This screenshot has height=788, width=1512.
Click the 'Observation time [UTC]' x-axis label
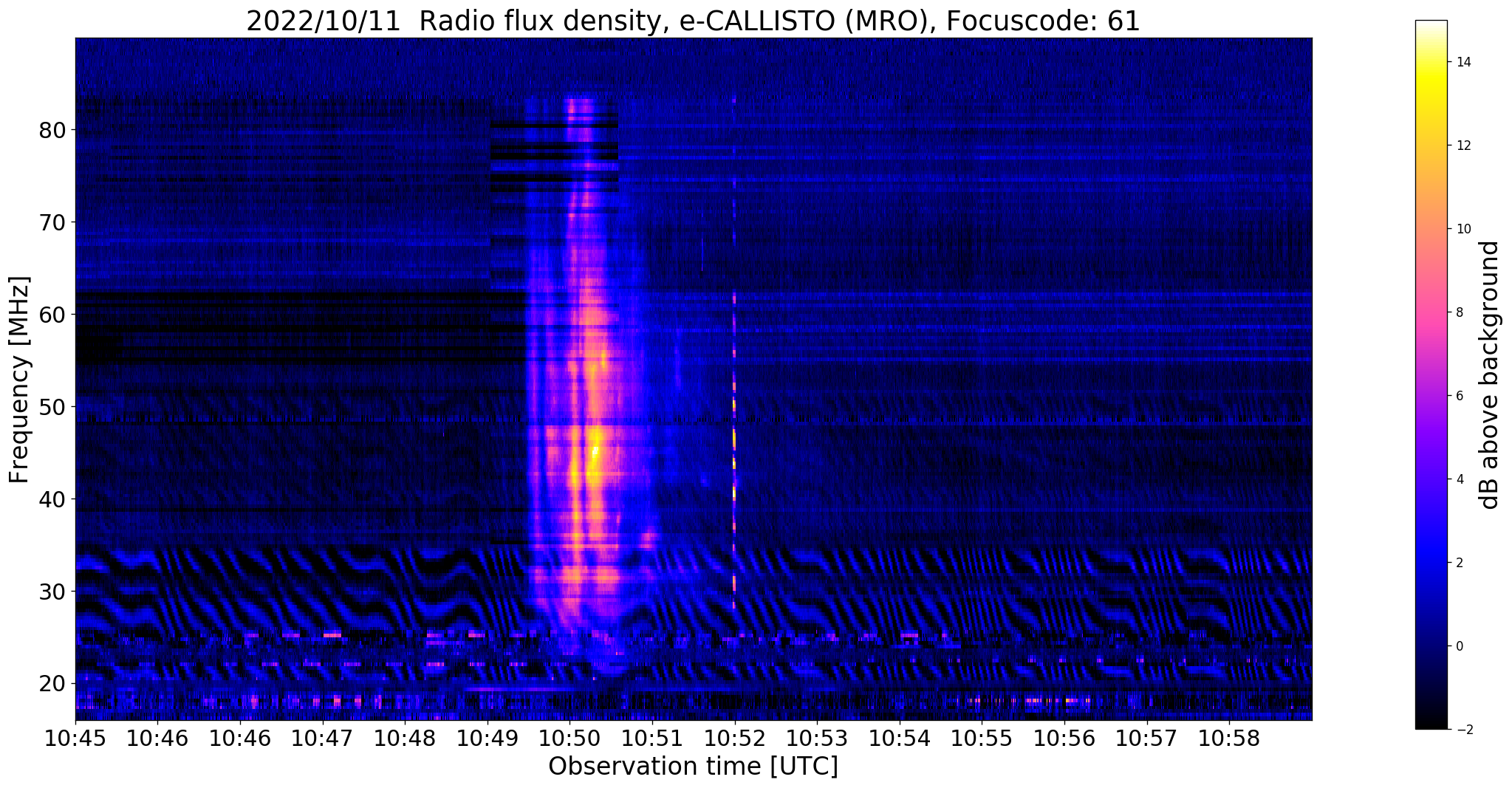click(693, 766)
